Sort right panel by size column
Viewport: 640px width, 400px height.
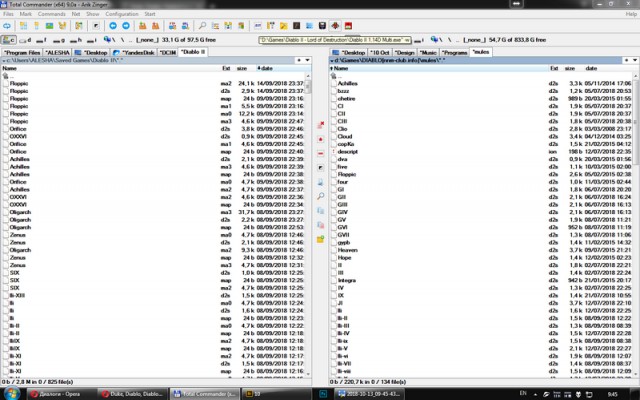point(570,68)
